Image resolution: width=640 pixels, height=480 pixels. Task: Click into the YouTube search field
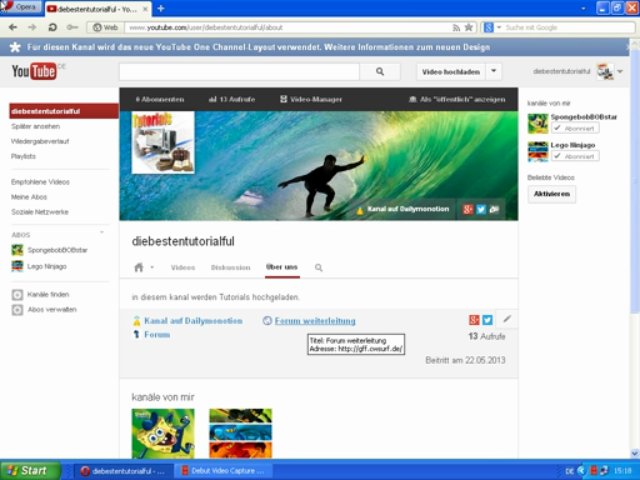pyautogui.click(x=238, y=72)
